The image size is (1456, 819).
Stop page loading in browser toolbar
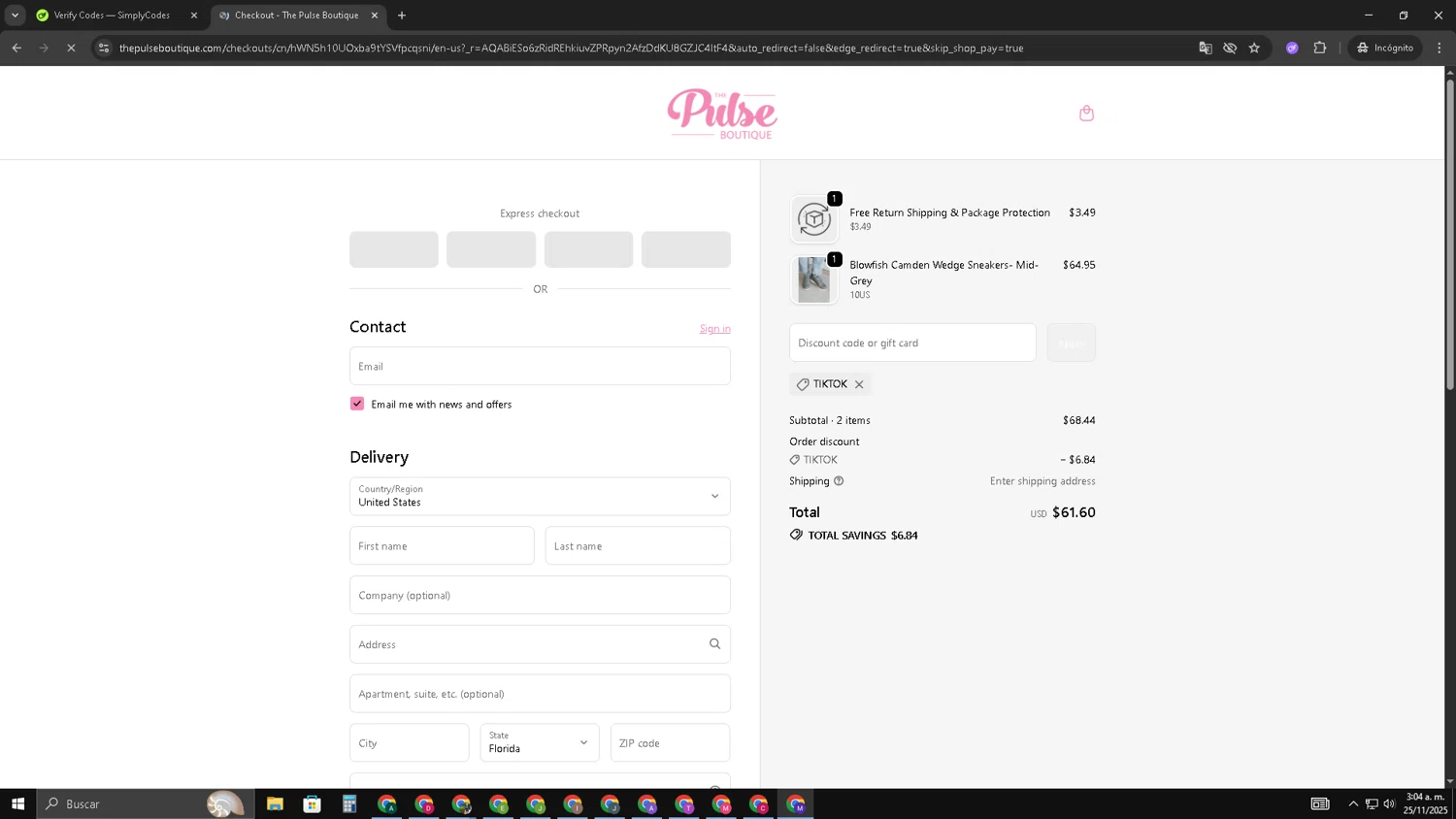click(71, 48)
